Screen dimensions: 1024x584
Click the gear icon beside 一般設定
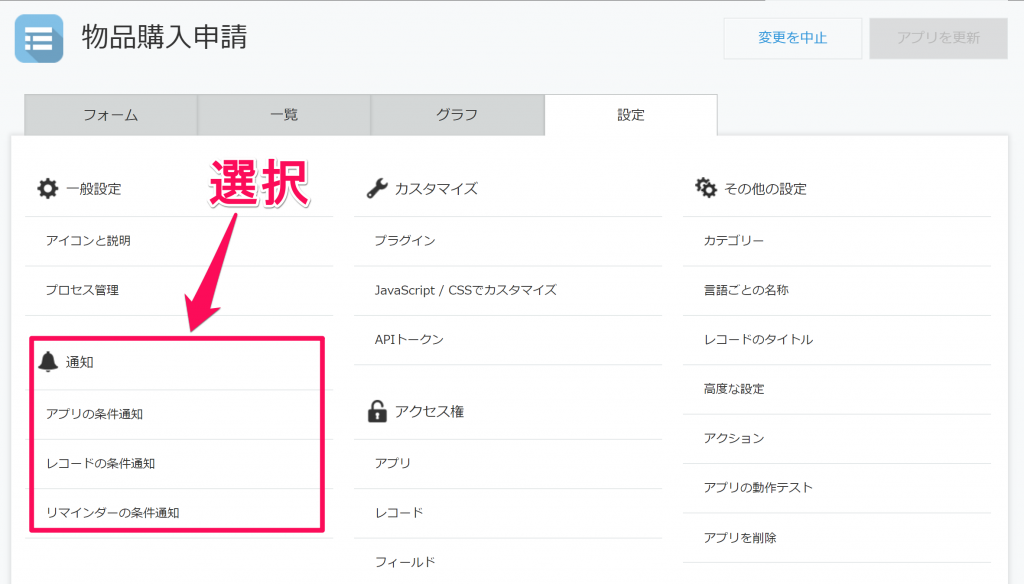pyautogui.click(x=48, y=189)
